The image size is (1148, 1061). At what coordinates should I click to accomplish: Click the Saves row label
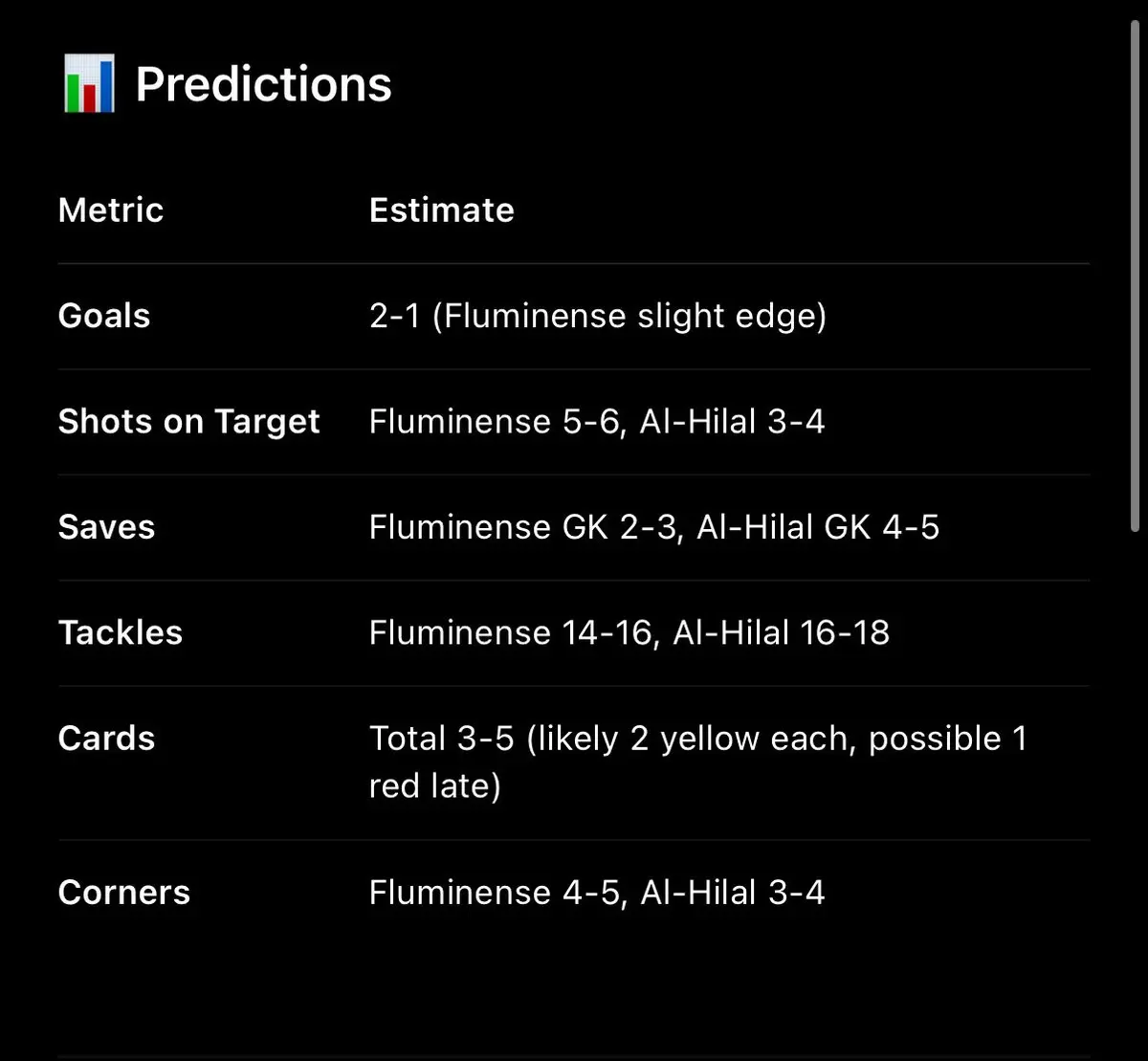[106, 527]
